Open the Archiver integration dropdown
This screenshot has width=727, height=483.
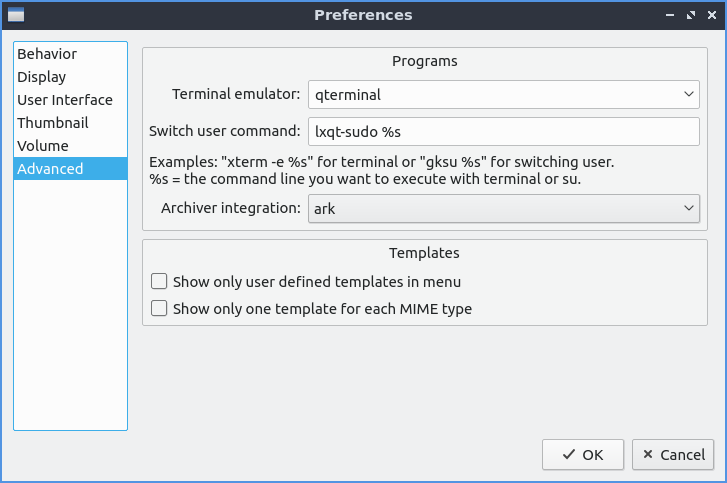(x=503, y=208)
